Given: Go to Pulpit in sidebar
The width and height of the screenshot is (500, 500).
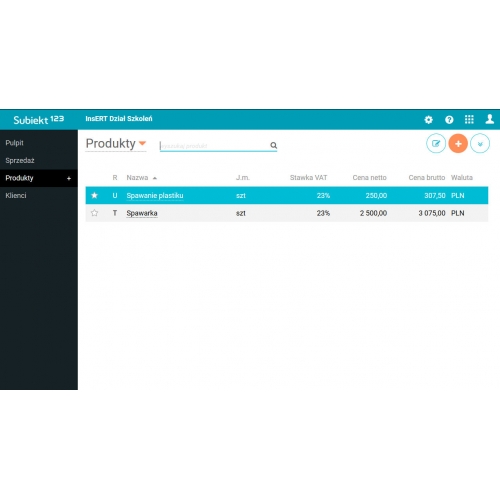Looking at the screenshot, I should tap(14, 143).
